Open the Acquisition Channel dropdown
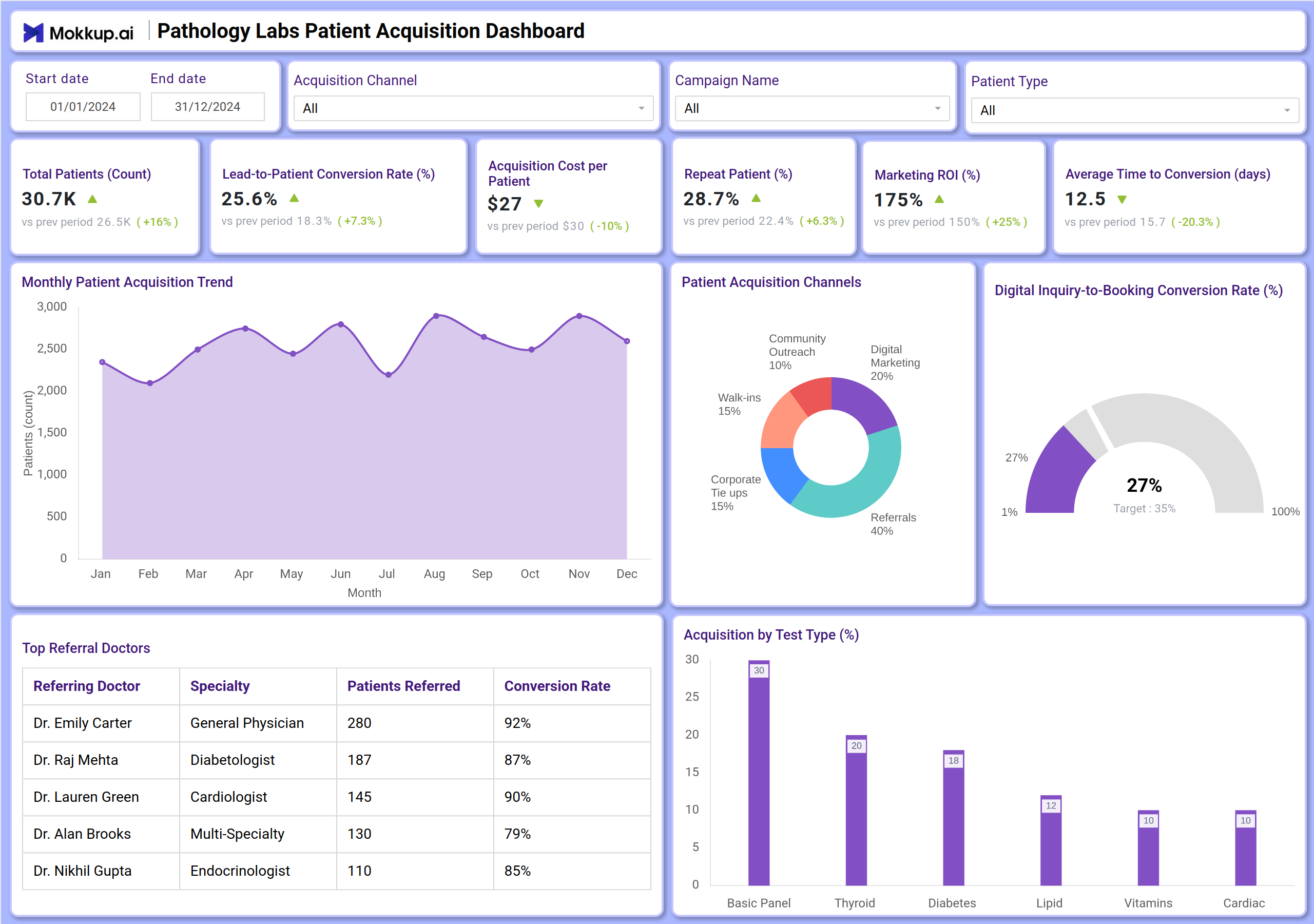Viewport: 1314px width, 924px height. click(x=473, y=108)
